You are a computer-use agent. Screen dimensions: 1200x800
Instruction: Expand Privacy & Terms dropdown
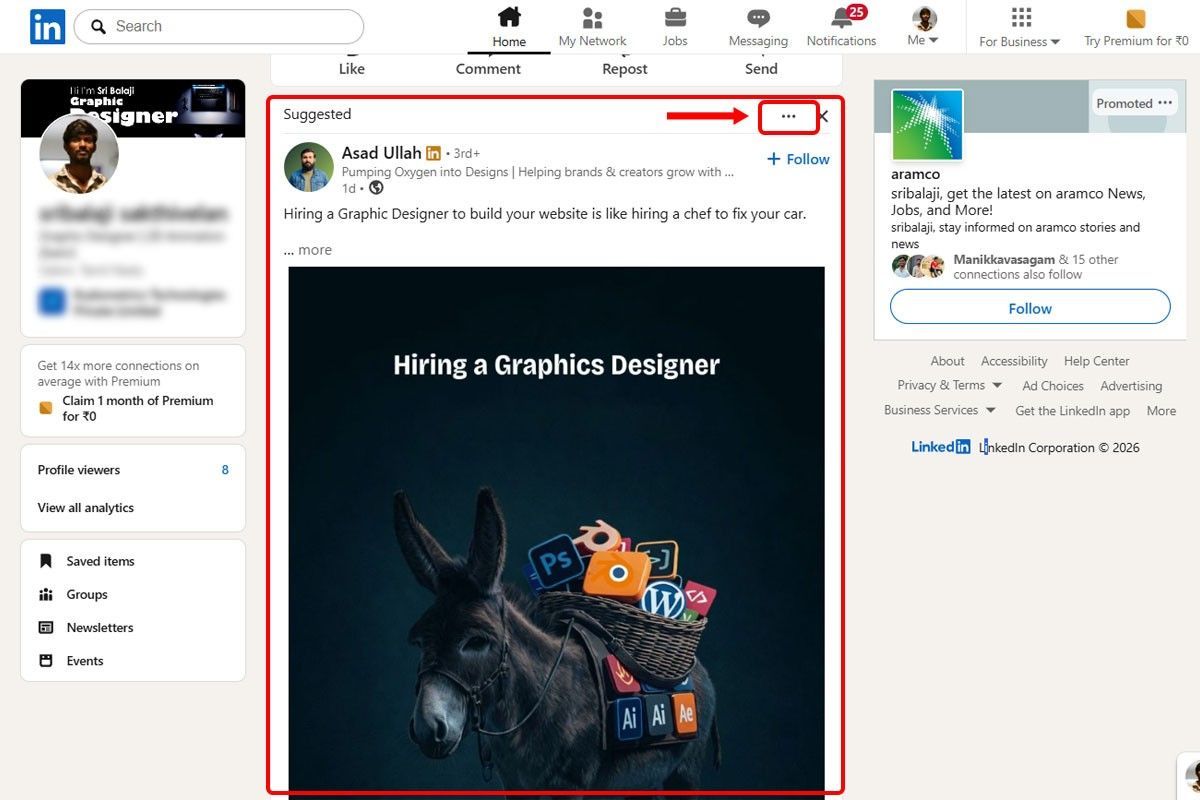(949, 385)
